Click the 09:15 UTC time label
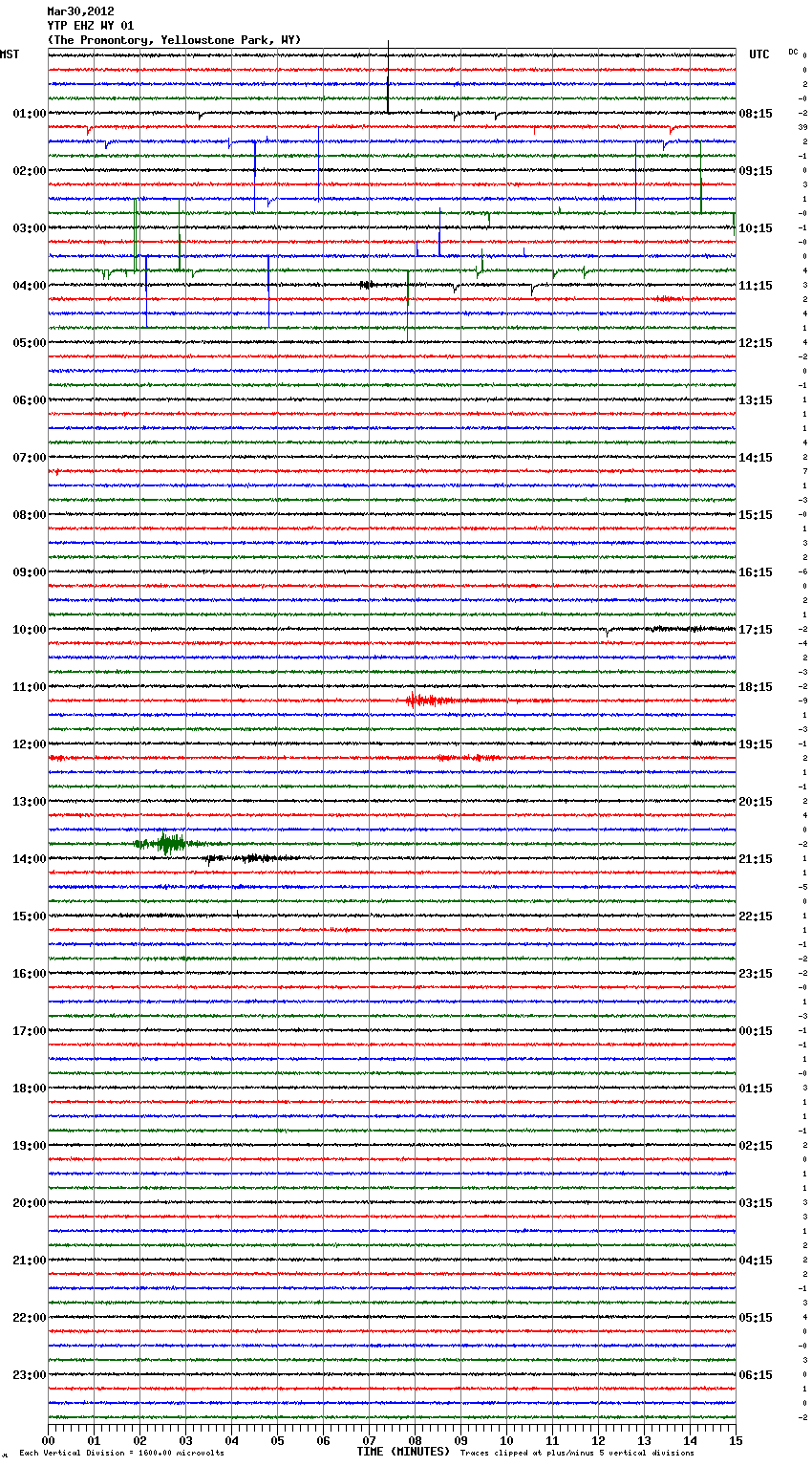Viewport: 812px width, 1466px height. coord(756,170)
